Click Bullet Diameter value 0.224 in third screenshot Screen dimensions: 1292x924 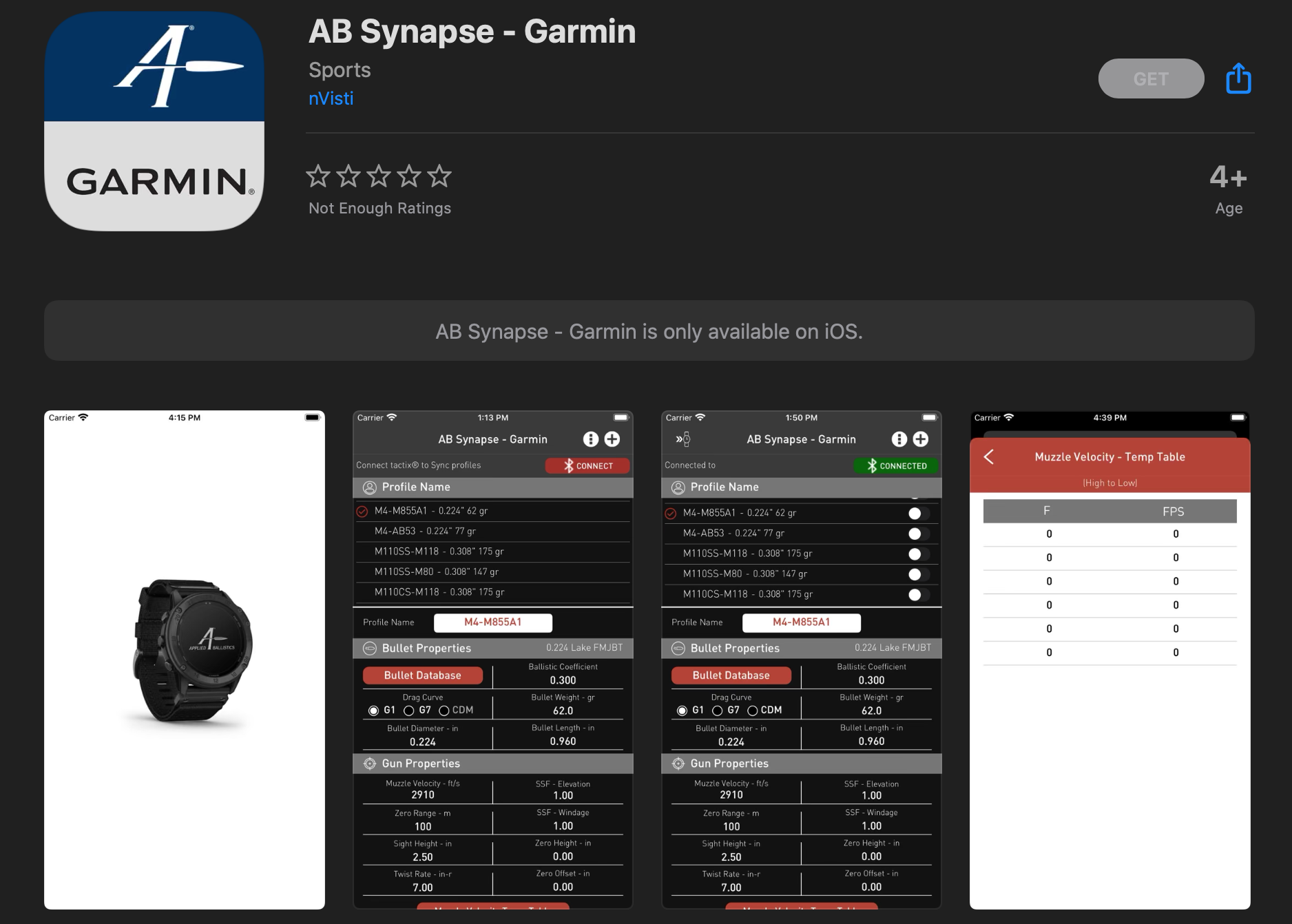pyautogui.click(x=731, y=742)
